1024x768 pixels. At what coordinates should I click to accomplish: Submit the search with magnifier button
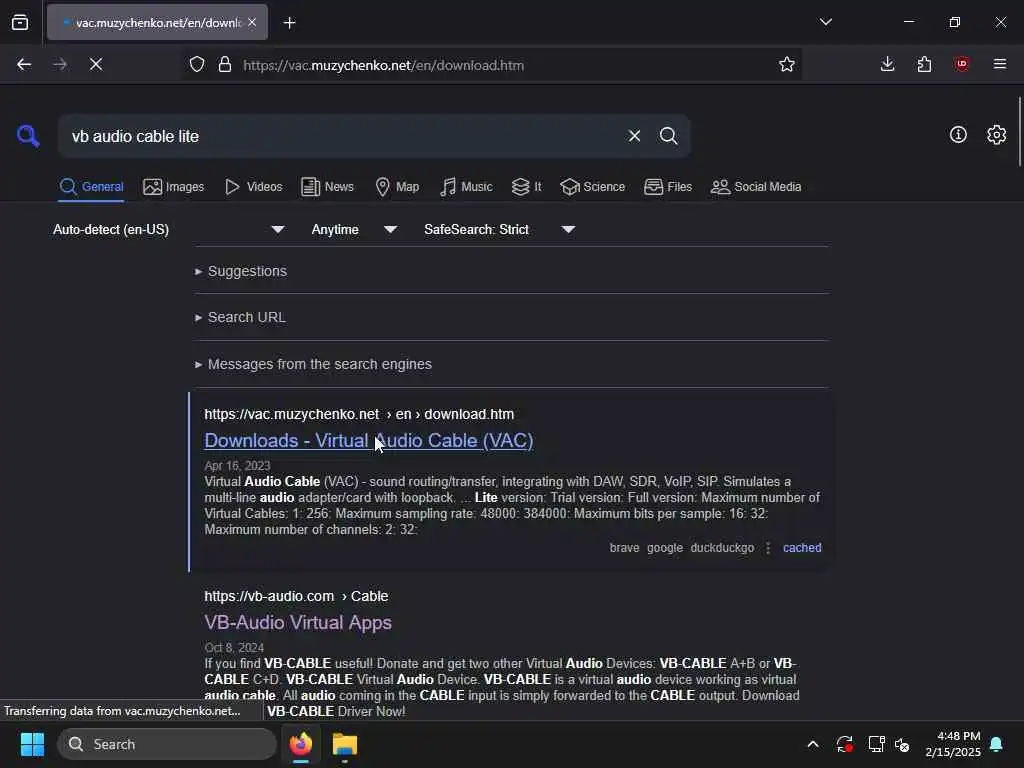[669, 136]
